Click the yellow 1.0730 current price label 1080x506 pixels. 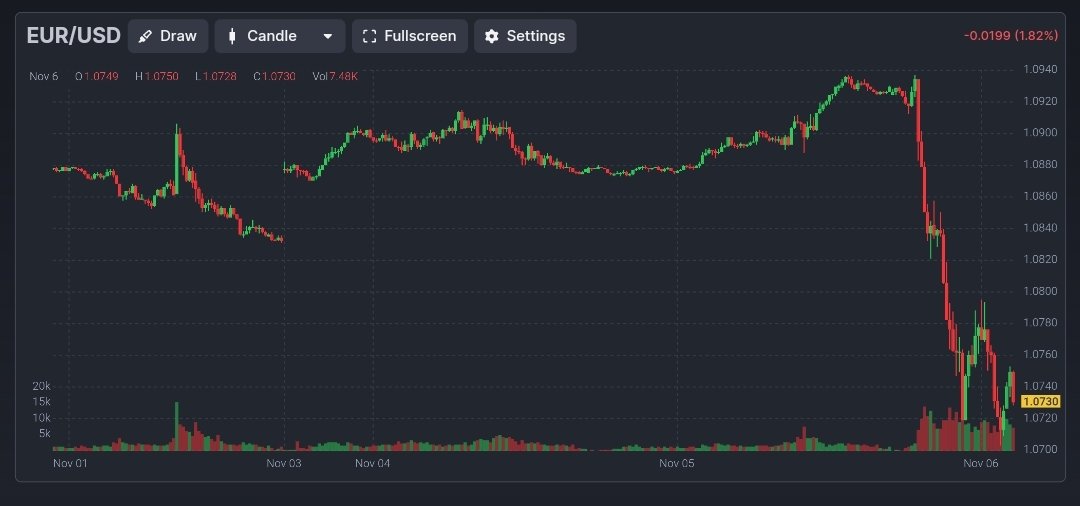[x=1040, y=401]
